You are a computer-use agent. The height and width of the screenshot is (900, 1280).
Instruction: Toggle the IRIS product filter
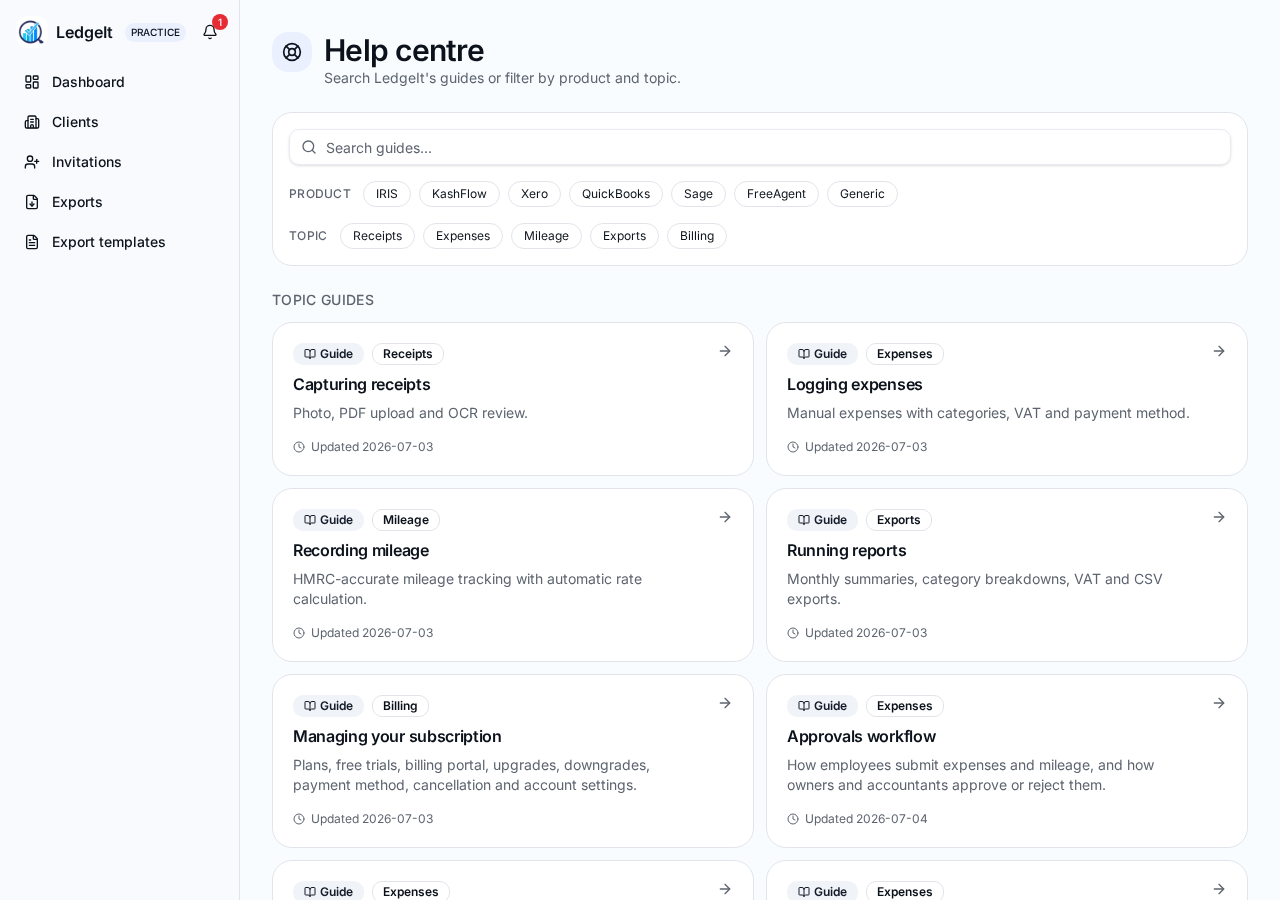click(387, 194)
